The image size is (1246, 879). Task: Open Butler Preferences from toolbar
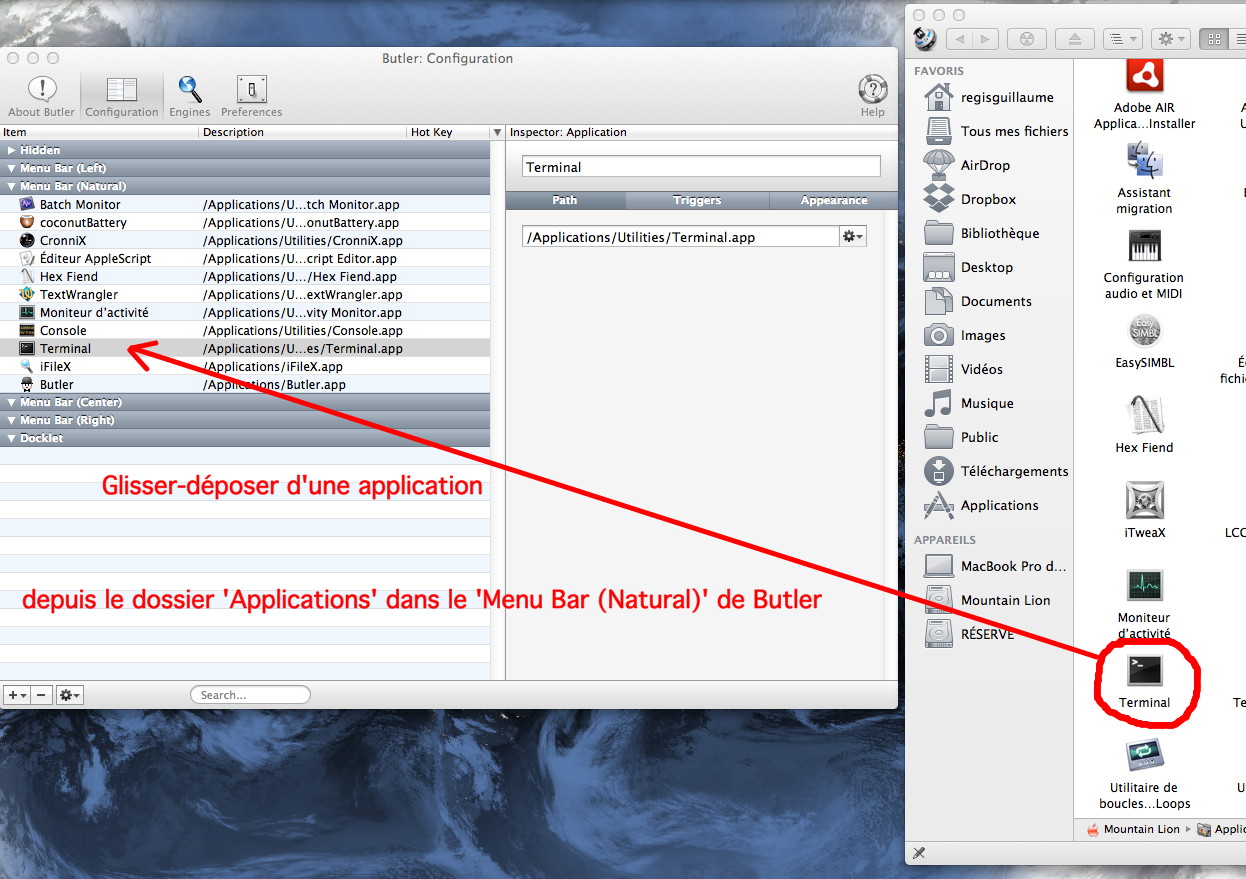[251, 90]
